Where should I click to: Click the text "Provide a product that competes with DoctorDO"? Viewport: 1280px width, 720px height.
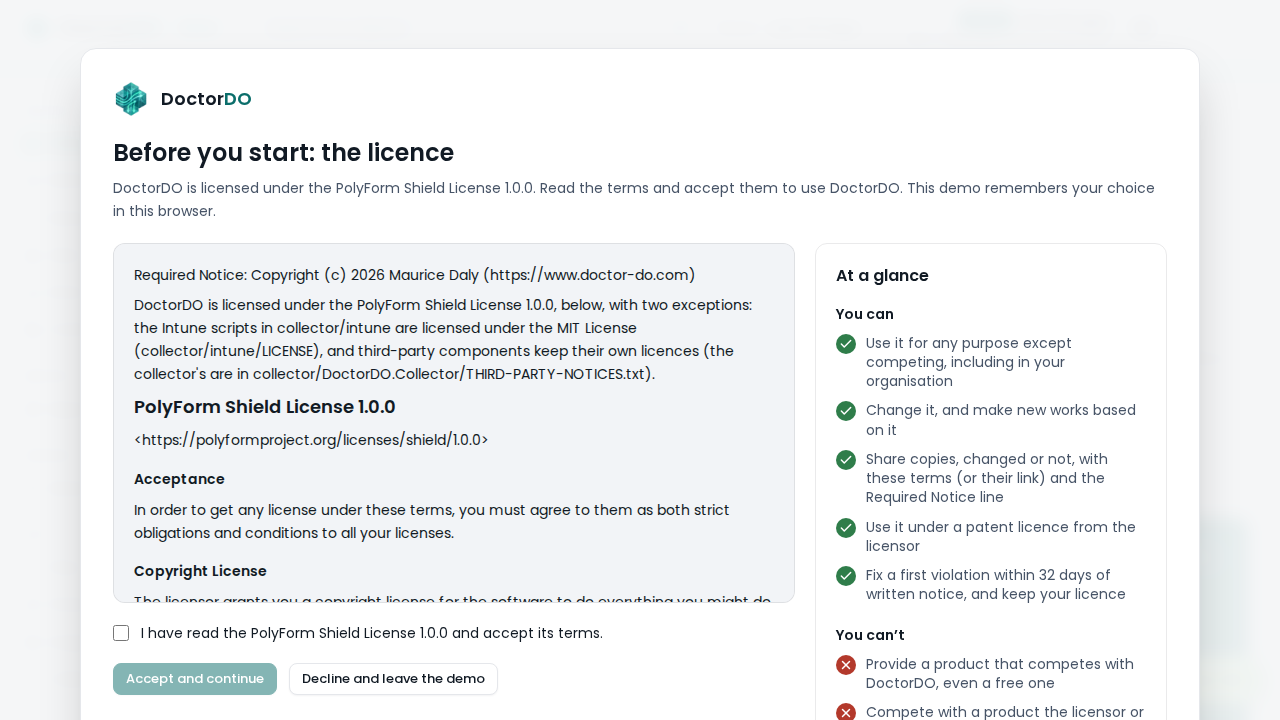[x=1000, y=674]
